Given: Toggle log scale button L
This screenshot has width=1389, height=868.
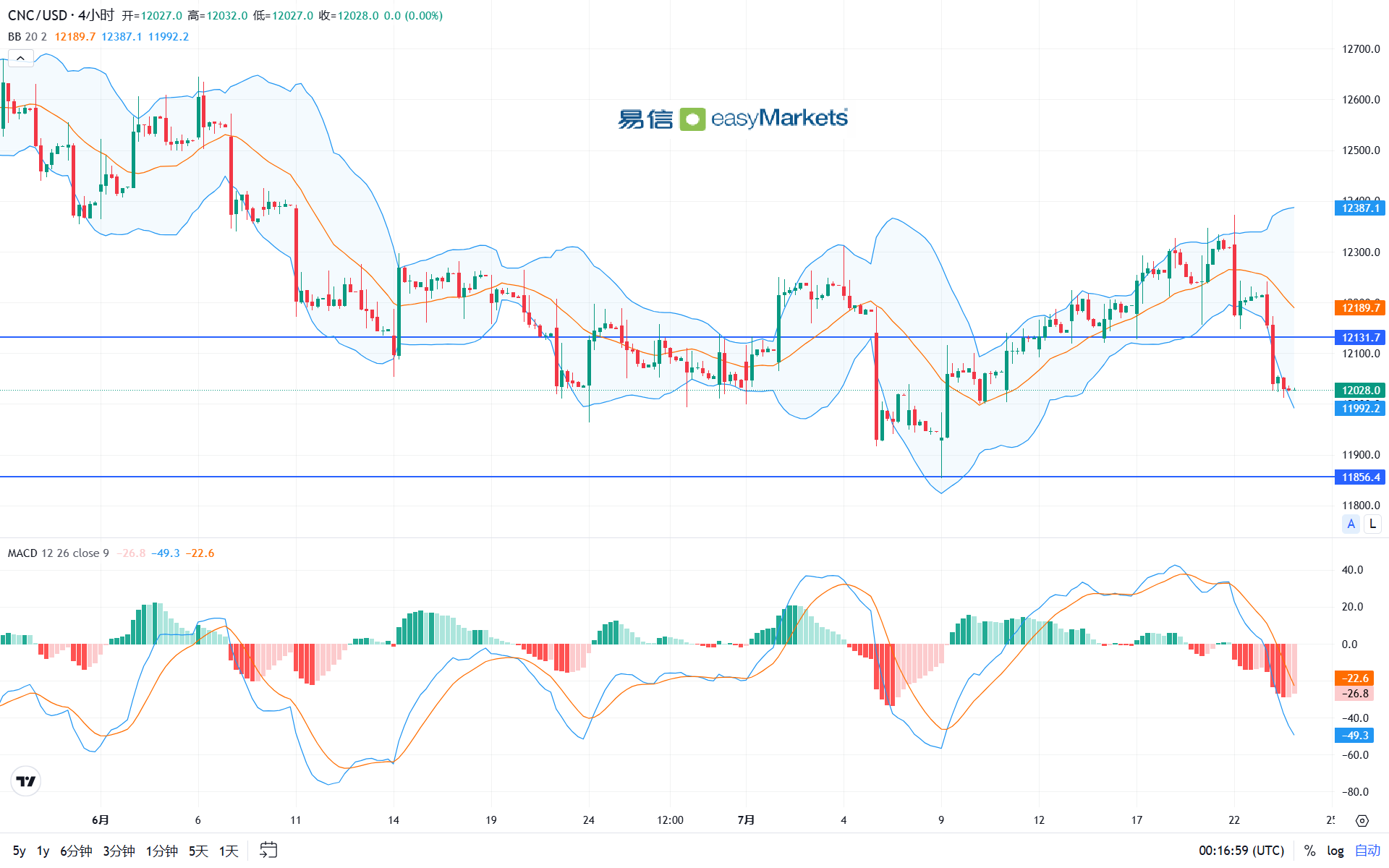Looking at the screenshot, I should (x=1372, y=524).
